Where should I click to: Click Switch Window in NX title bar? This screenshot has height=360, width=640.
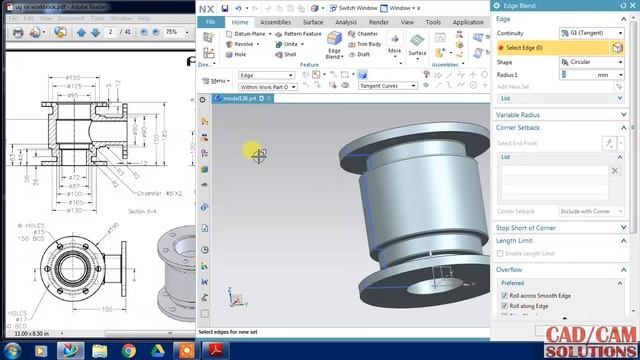[353, 8]
